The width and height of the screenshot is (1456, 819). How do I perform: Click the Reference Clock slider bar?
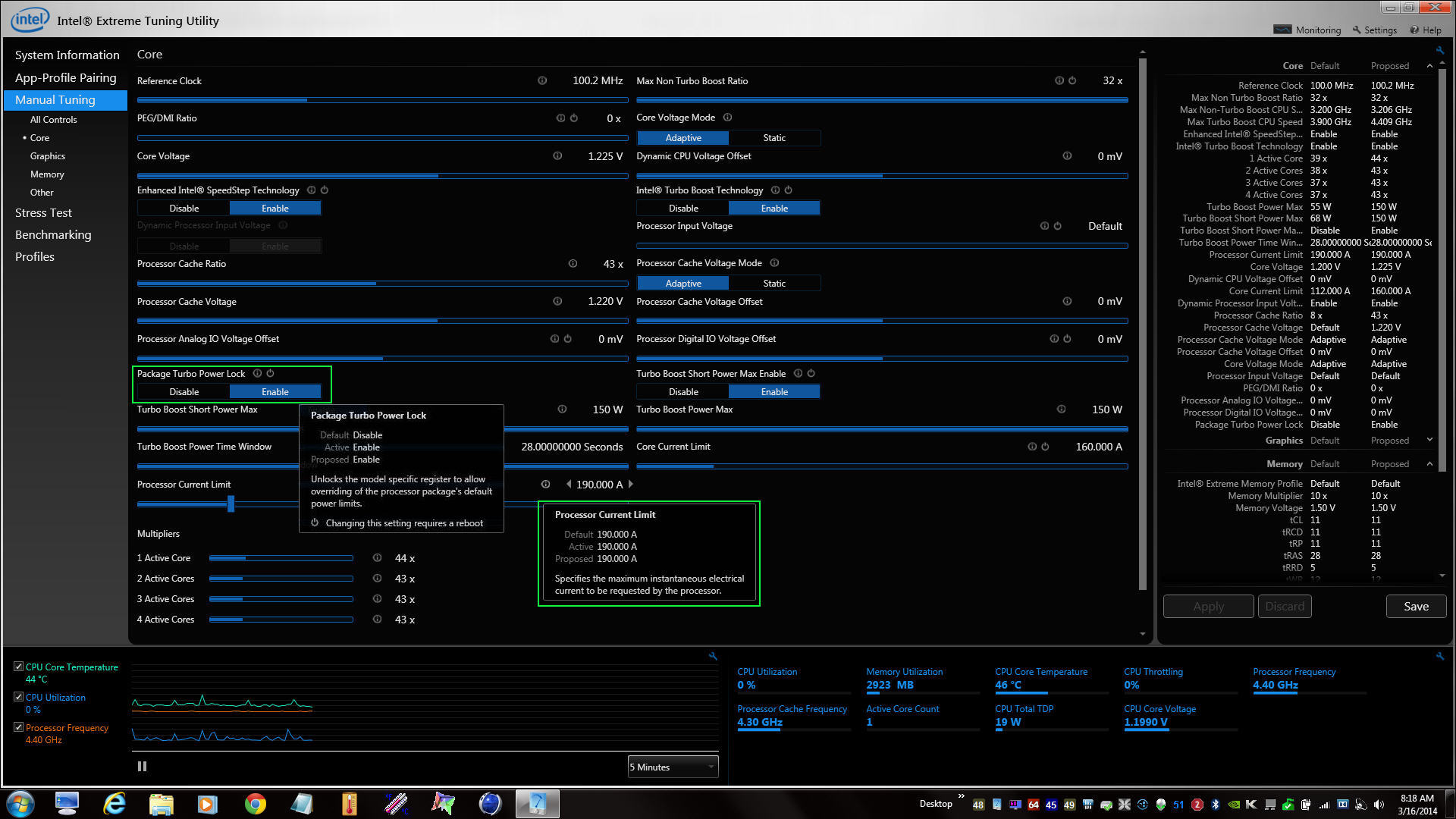coord(382,100)
